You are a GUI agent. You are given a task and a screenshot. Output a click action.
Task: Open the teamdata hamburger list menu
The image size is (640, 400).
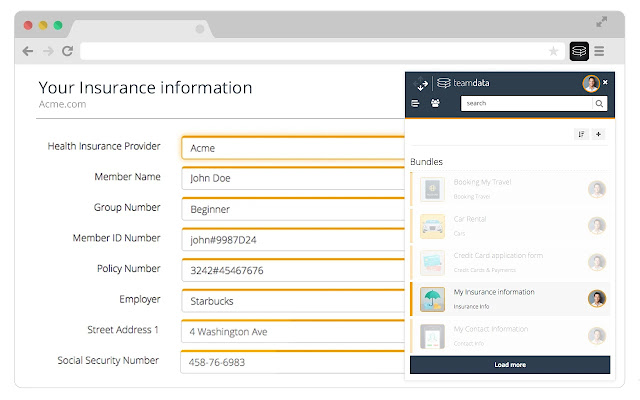(416, 103)
